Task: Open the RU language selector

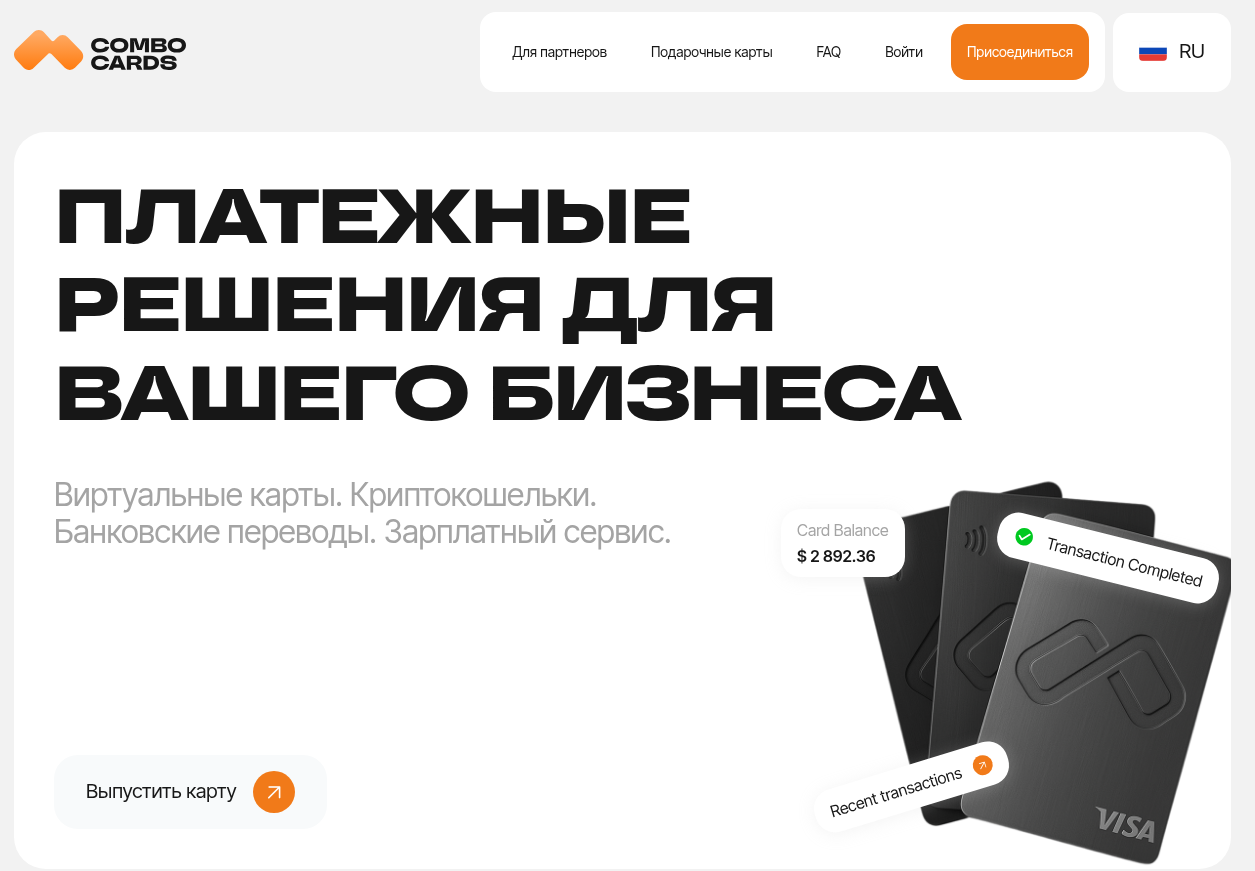Action: pyautogui.click(x=1172, y=52)
